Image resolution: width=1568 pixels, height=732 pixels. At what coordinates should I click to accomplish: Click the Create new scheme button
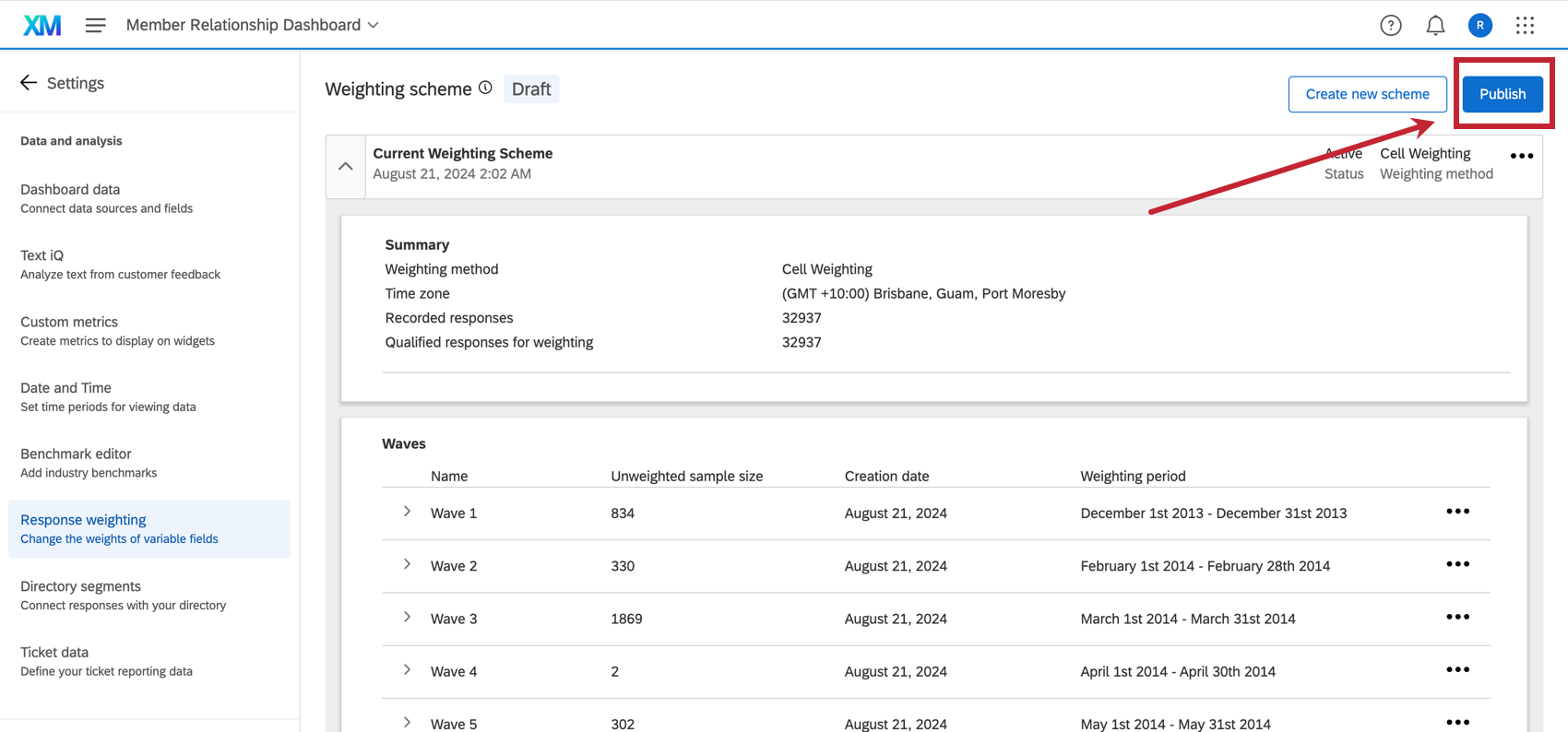point(1367,94)
